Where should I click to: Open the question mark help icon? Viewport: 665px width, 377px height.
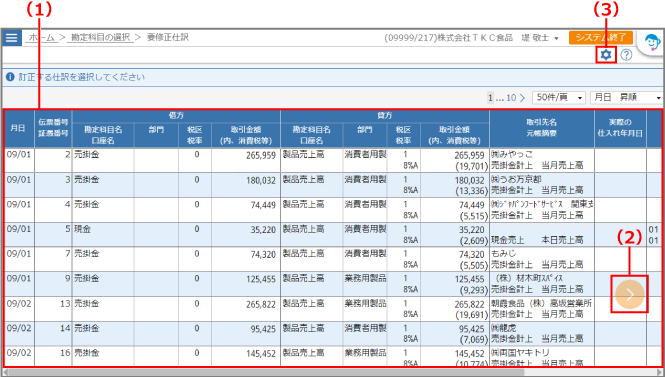(626, 55)
